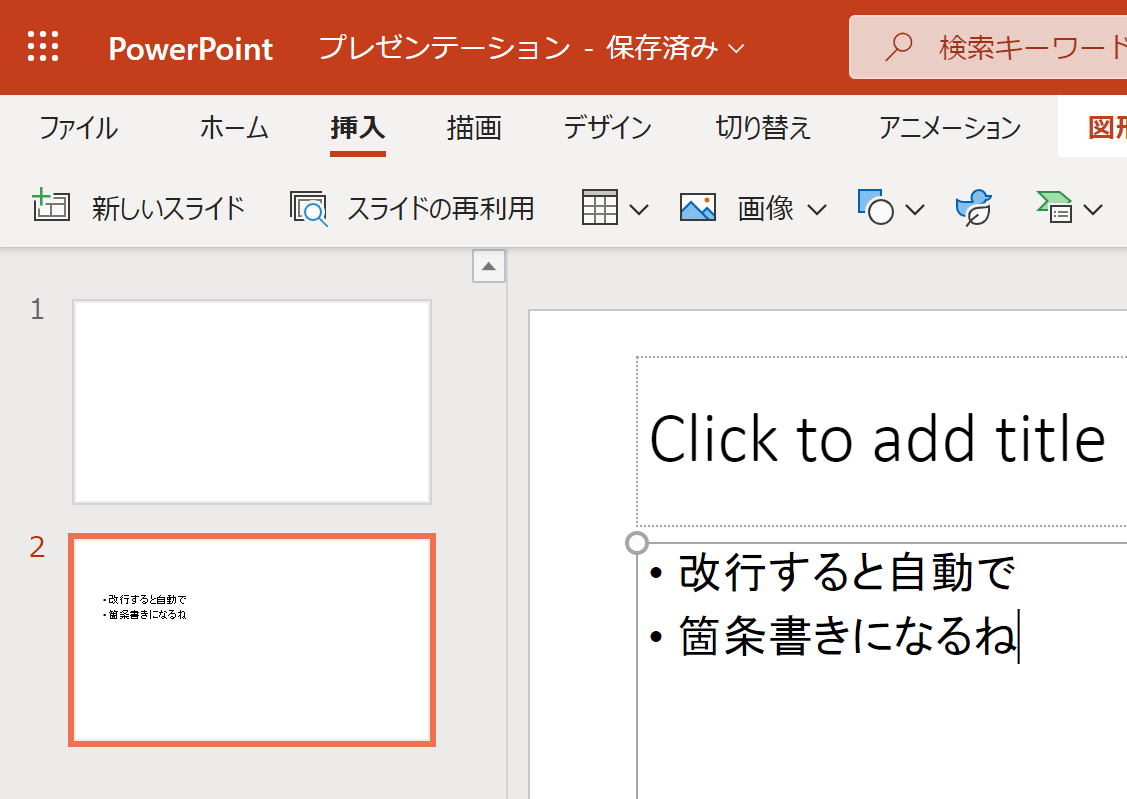Open the file name 保存済み dropdown chevron
Viewport: 1127px width, 799px height.
pyautogui.click(x=736, y=49)
